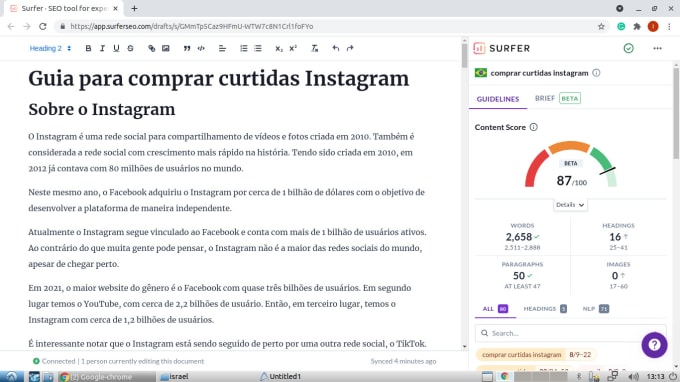Close the Surfer browser tab

pos(115,8)
